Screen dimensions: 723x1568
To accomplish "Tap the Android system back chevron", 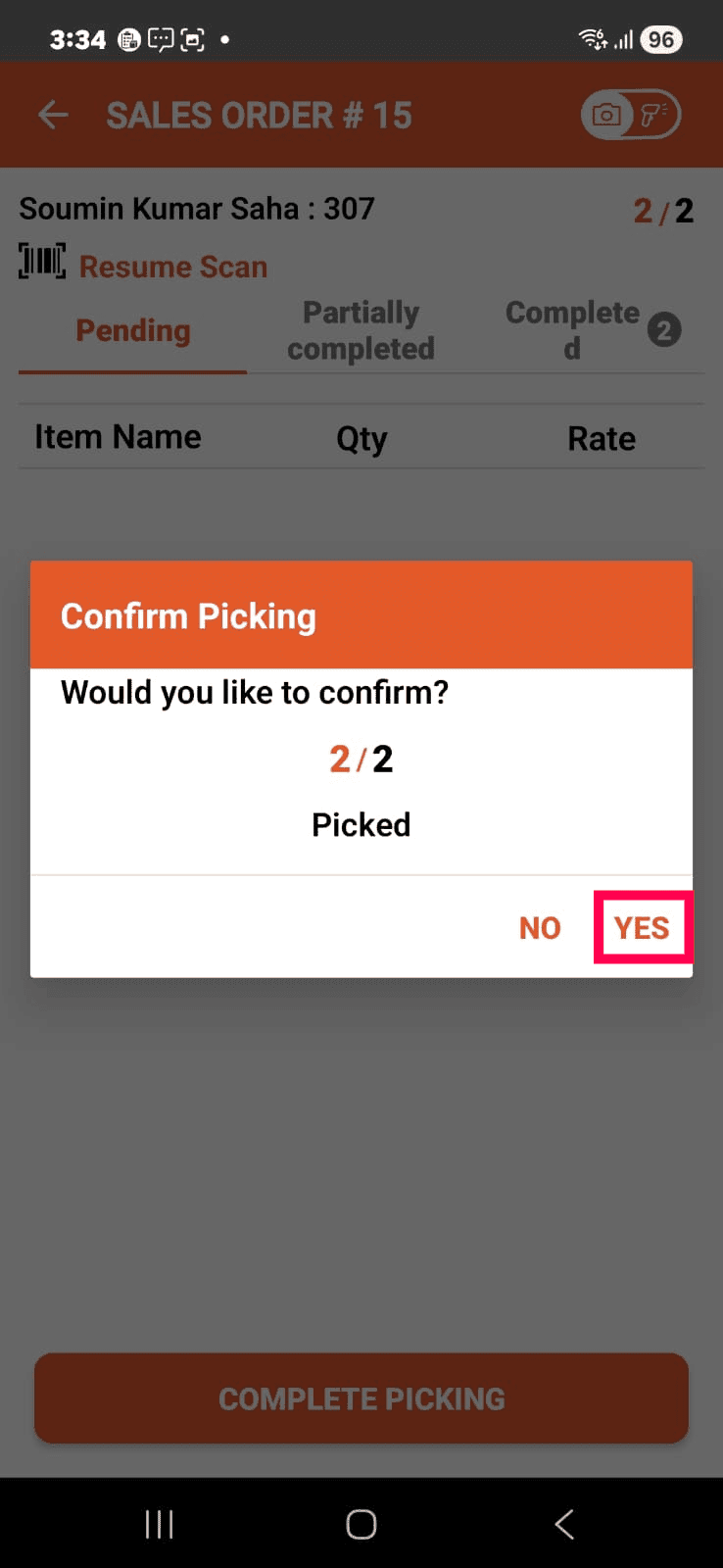I will click(x=564, y=1524).
